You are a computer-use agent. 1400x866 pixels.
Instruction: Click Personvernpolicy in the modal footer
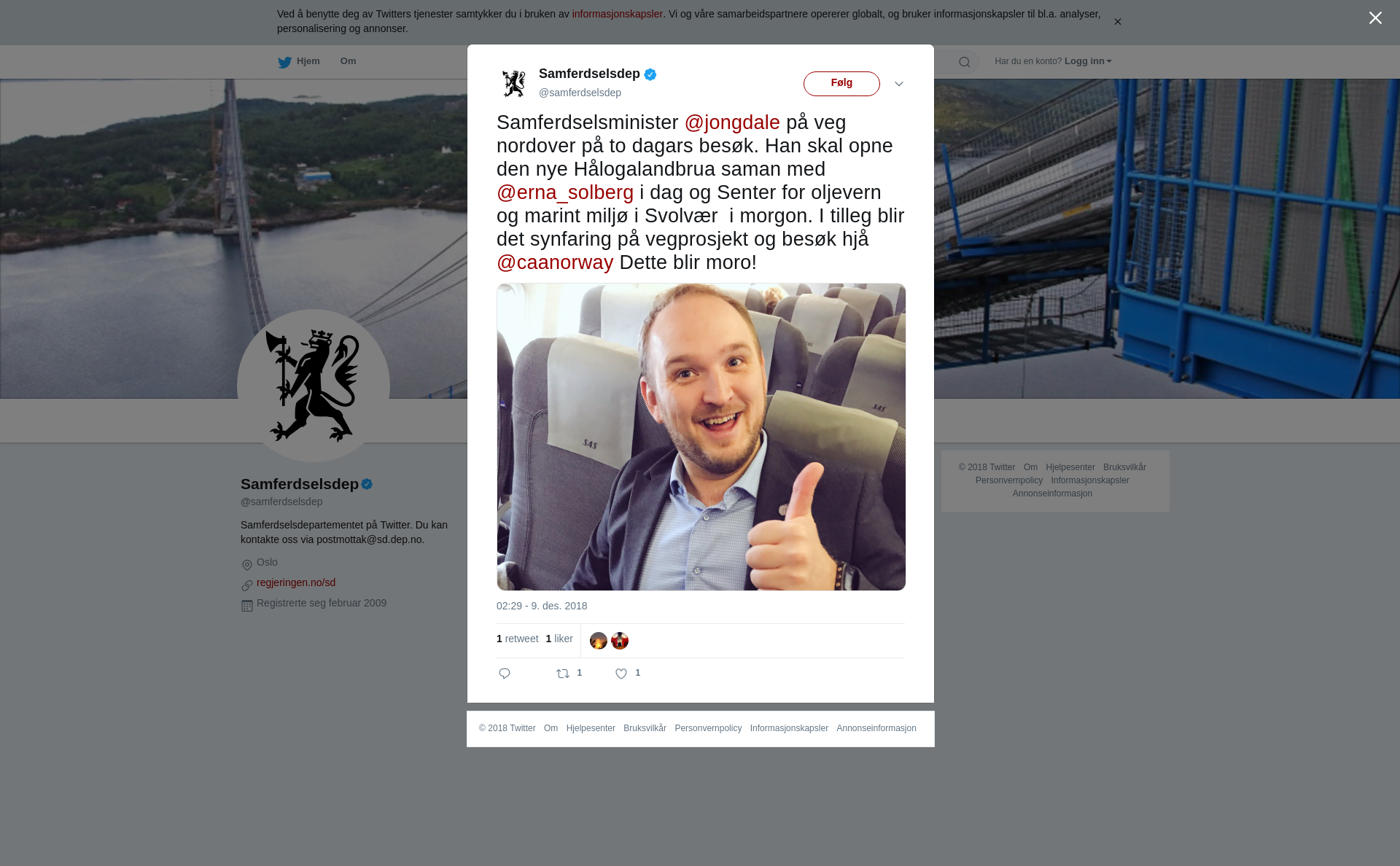pos(708,728)
